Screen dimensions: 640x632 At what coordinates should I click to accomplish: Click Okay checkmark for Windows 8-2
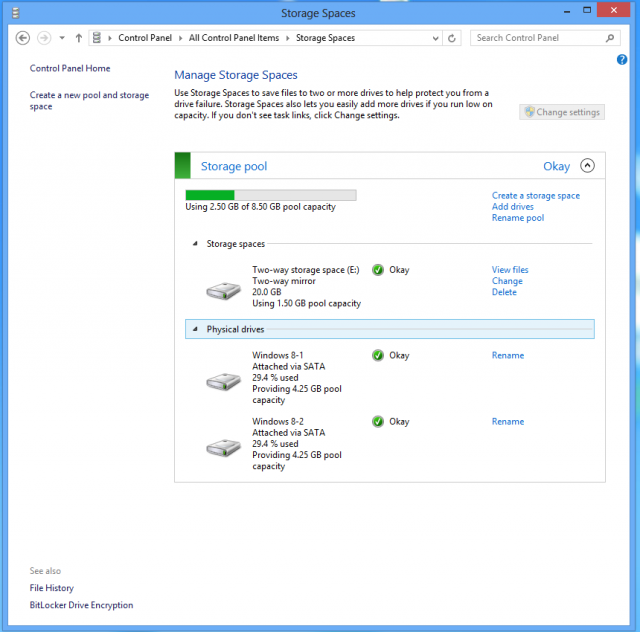tap(378, 421)
